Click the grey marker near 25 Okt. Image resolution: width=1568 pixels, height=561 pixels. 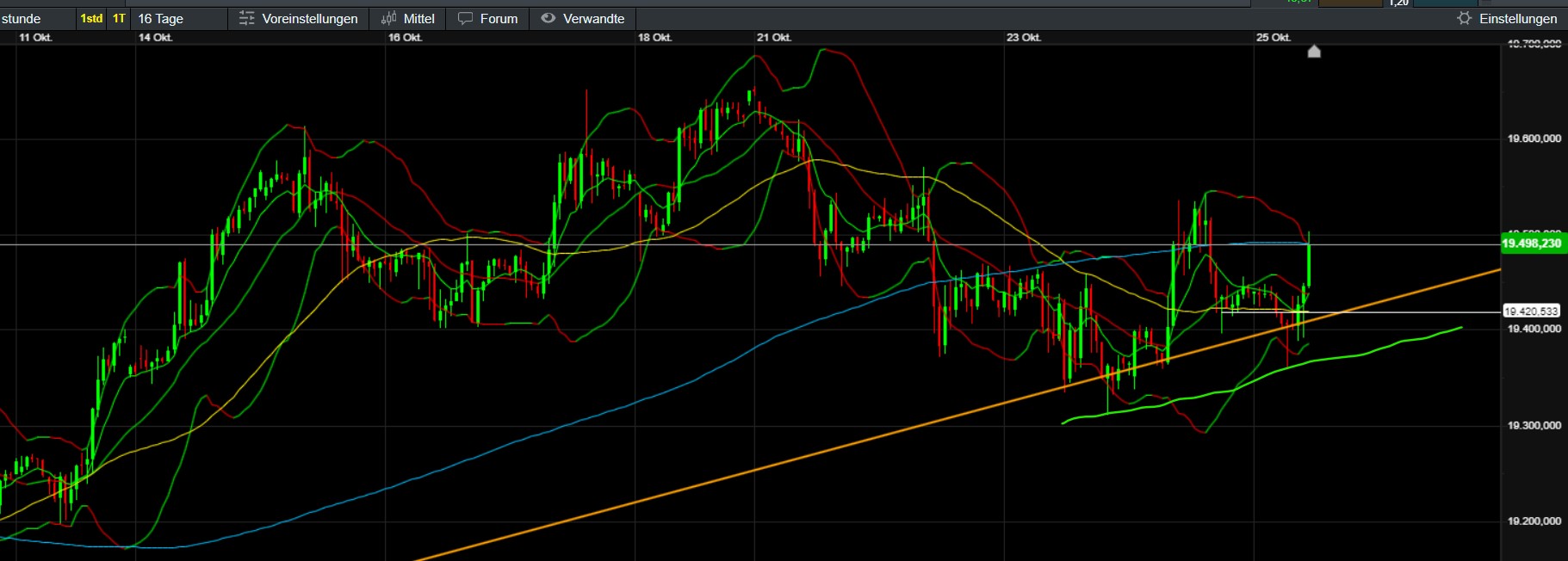point(1314,52)
